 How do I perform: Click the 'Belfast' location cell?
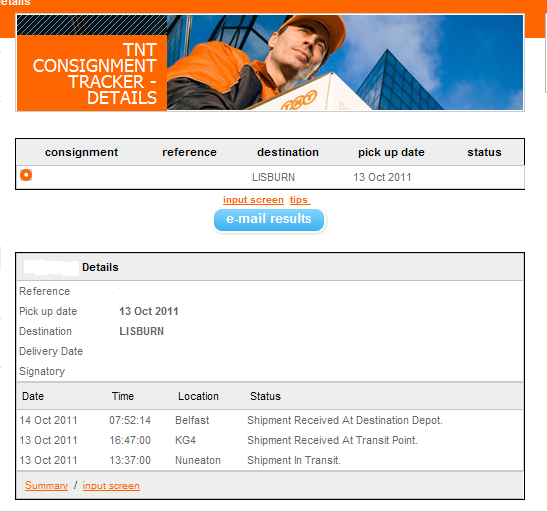[x=192, y=420]
